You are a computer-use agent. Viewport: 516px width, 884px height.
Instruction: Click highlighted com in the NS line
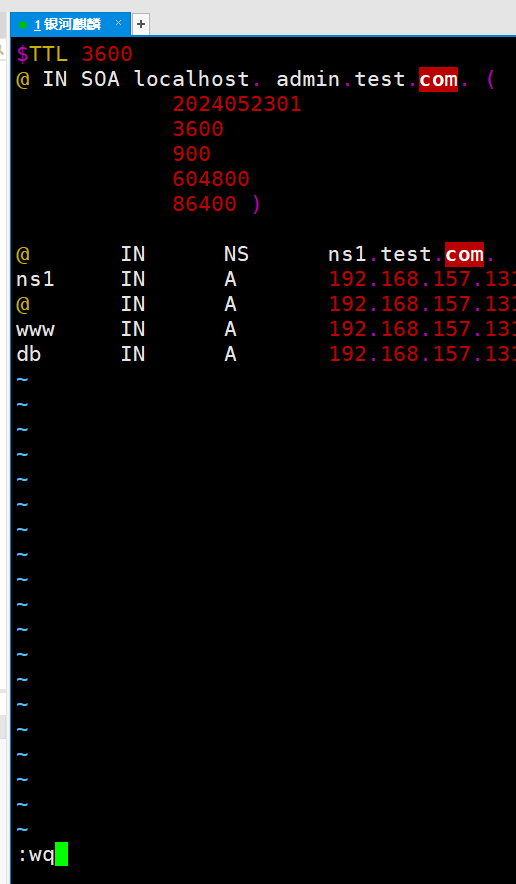tap(464, 254)
